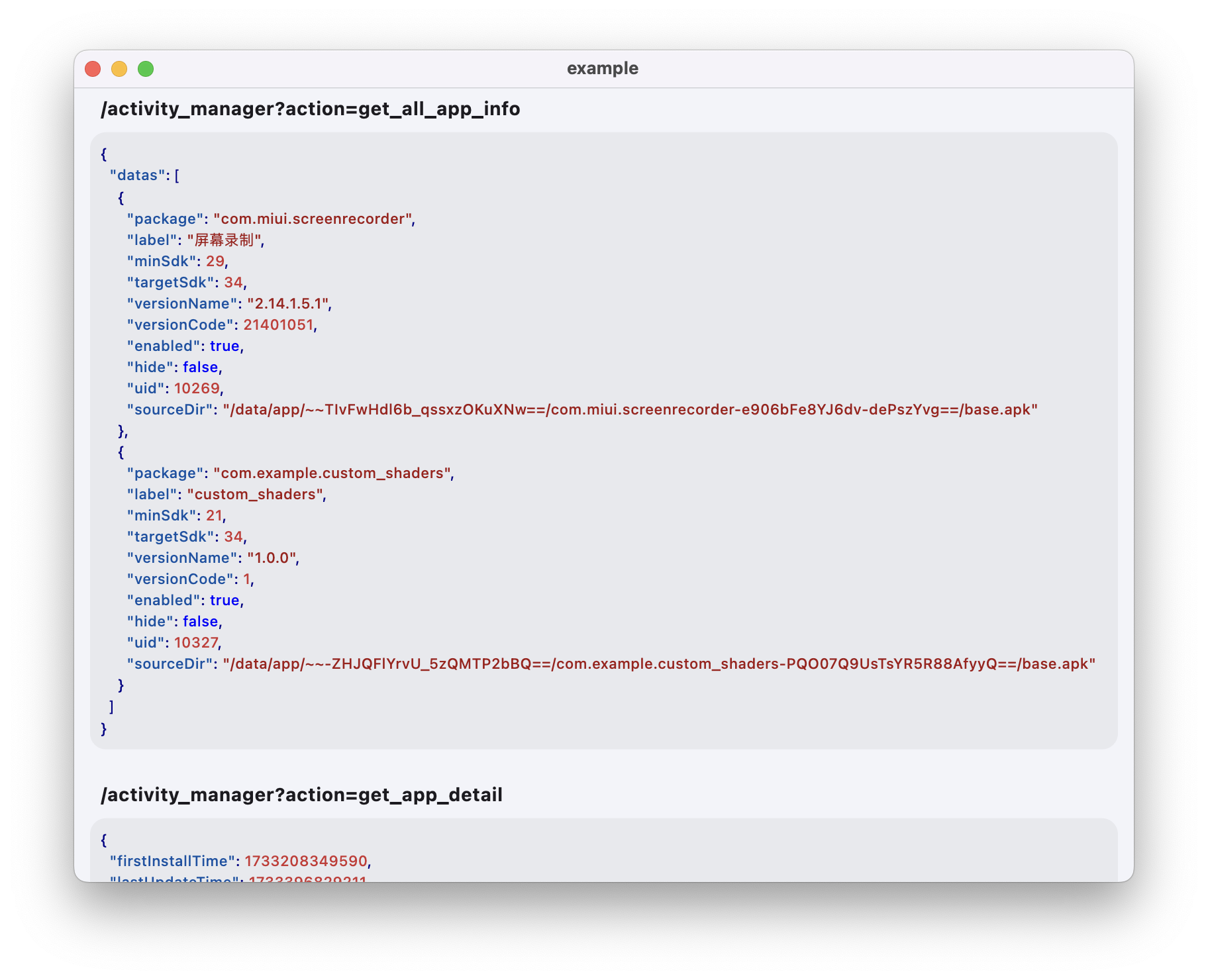
Task: Click the "com.example.custom_shaders" package value
Action: point(332,473)
